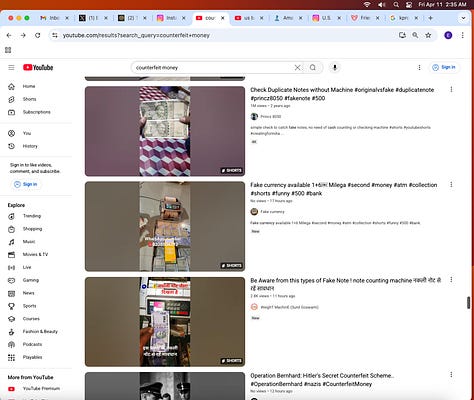Switch to the X (Twitter) tab
Screen dimensions: 474x400
point(93,18)
